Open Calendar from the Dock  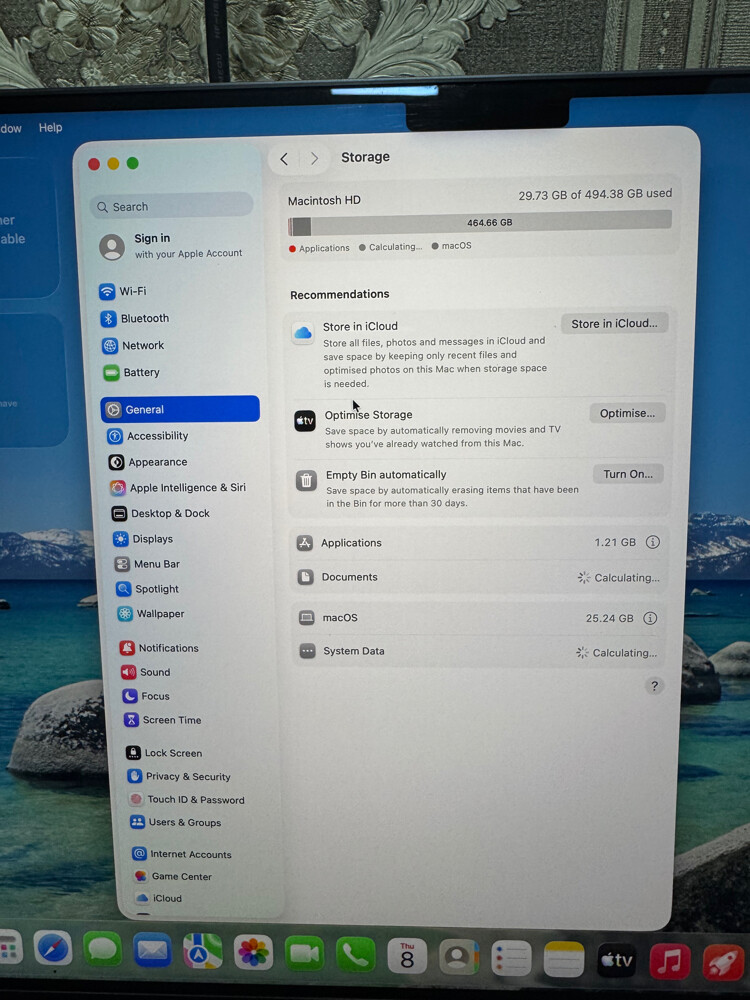click(x=407, y=956)
